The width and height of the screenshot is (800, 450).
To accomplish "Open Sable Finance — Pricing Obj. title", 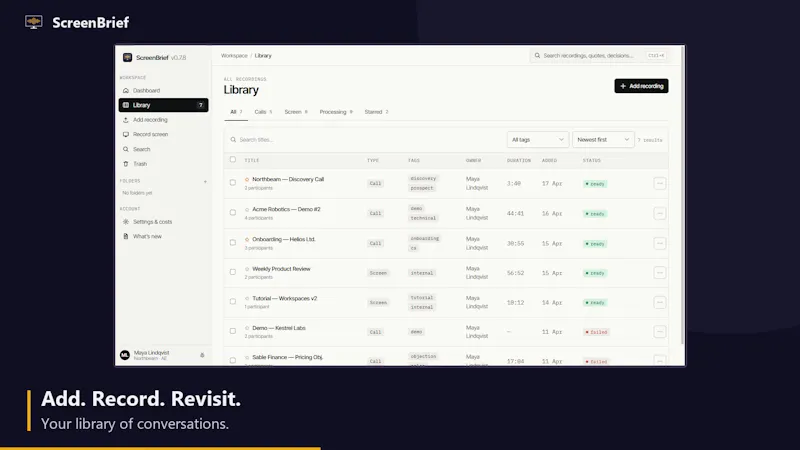I will 288,357.
